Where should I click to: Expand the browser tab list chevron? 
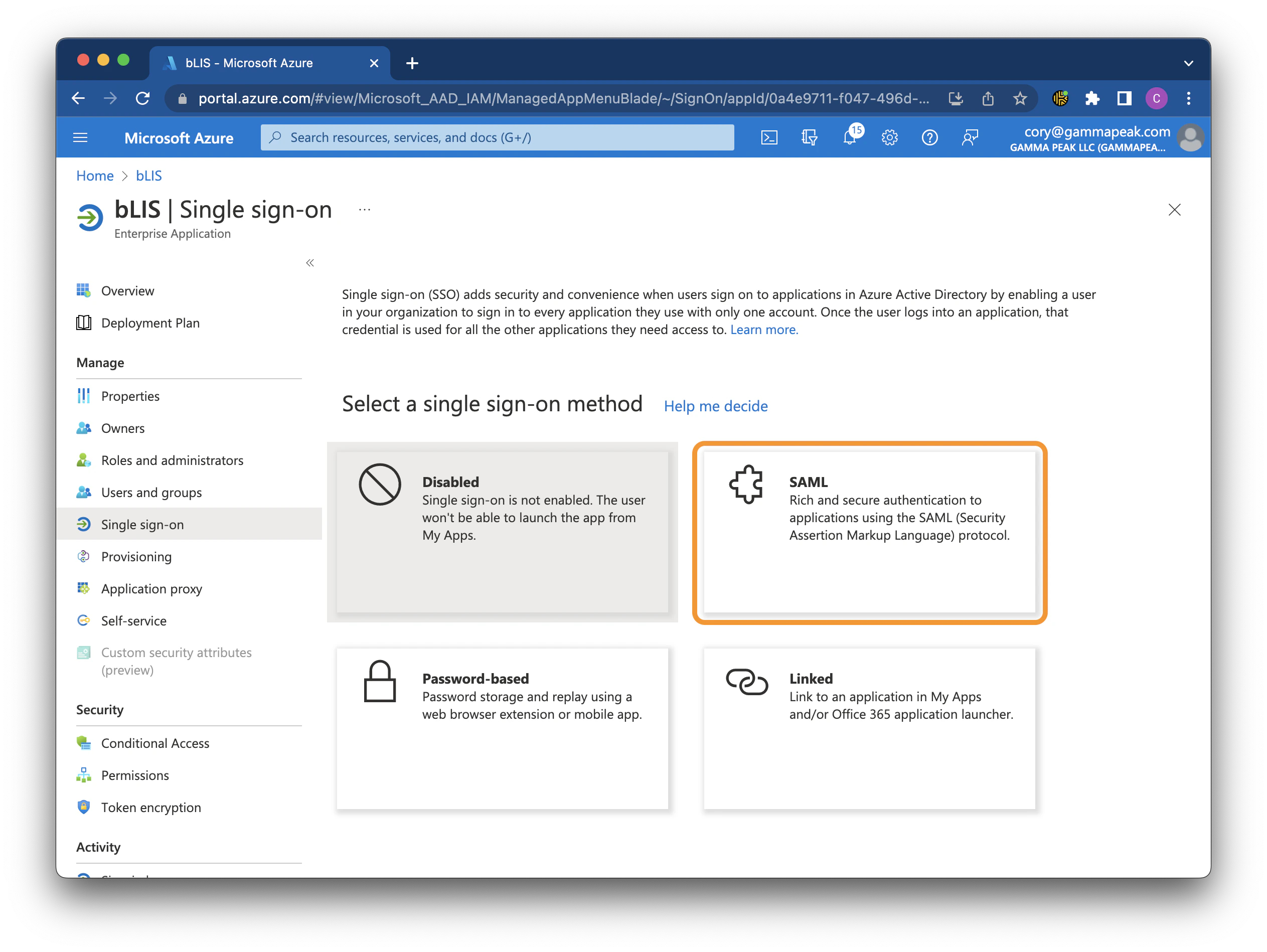pos(1189,63)
